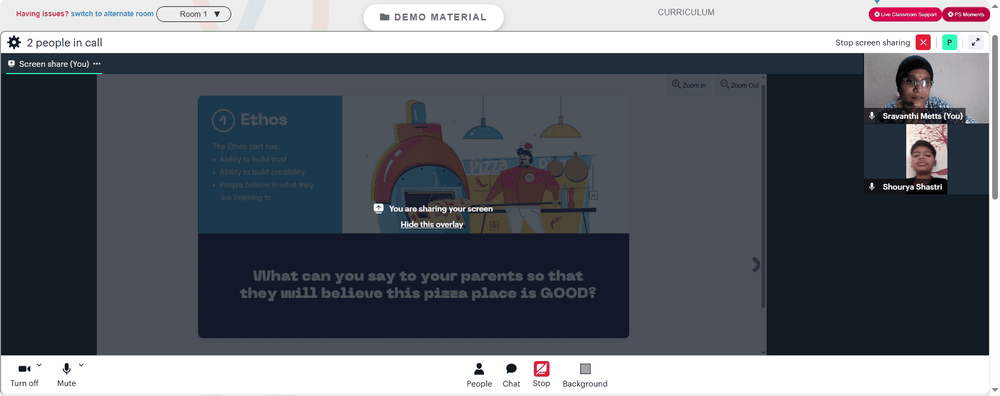The width and height of the screenshot is (1000, 396).
Task: Open the Chat panel
Action: [511, 375]
